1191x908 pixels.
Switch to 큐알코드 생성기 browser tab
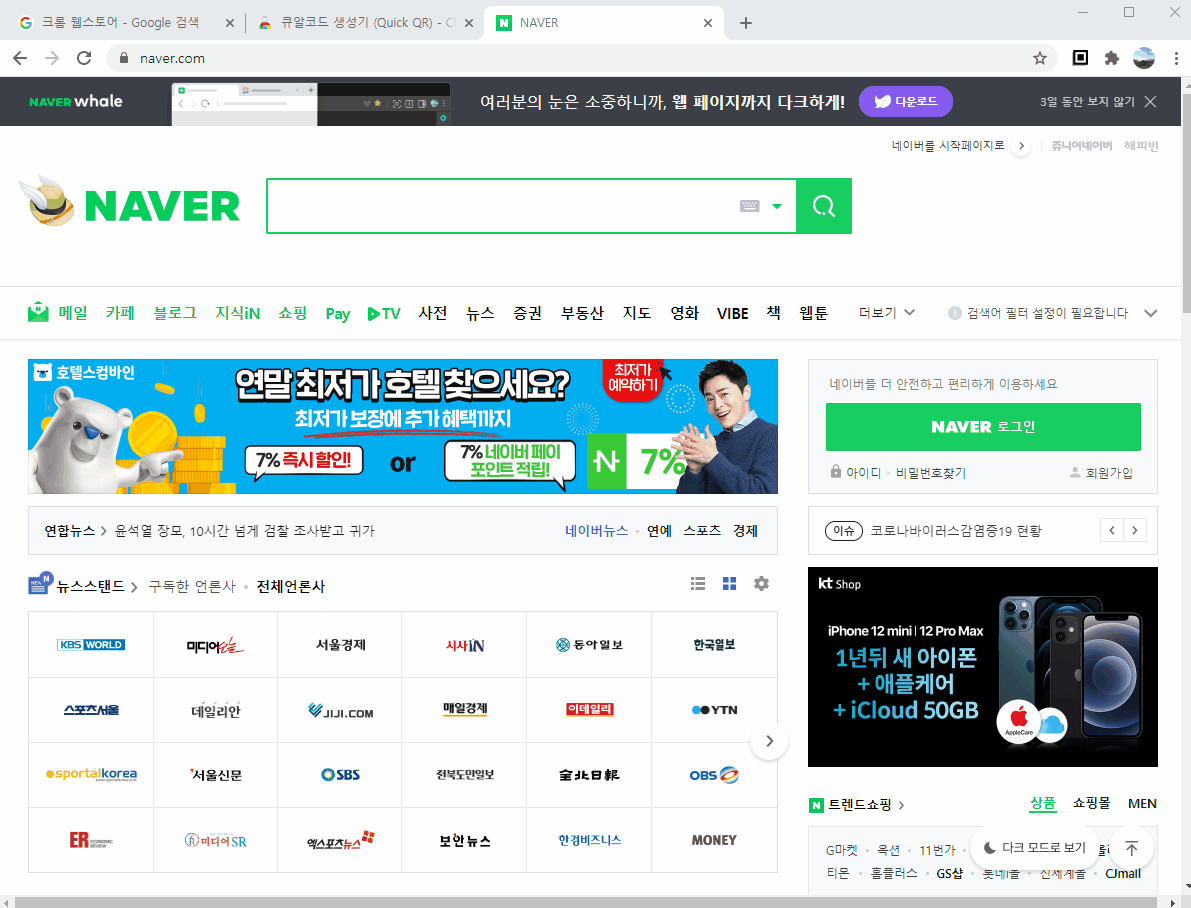pyautogui.click(x=368, y=23)
